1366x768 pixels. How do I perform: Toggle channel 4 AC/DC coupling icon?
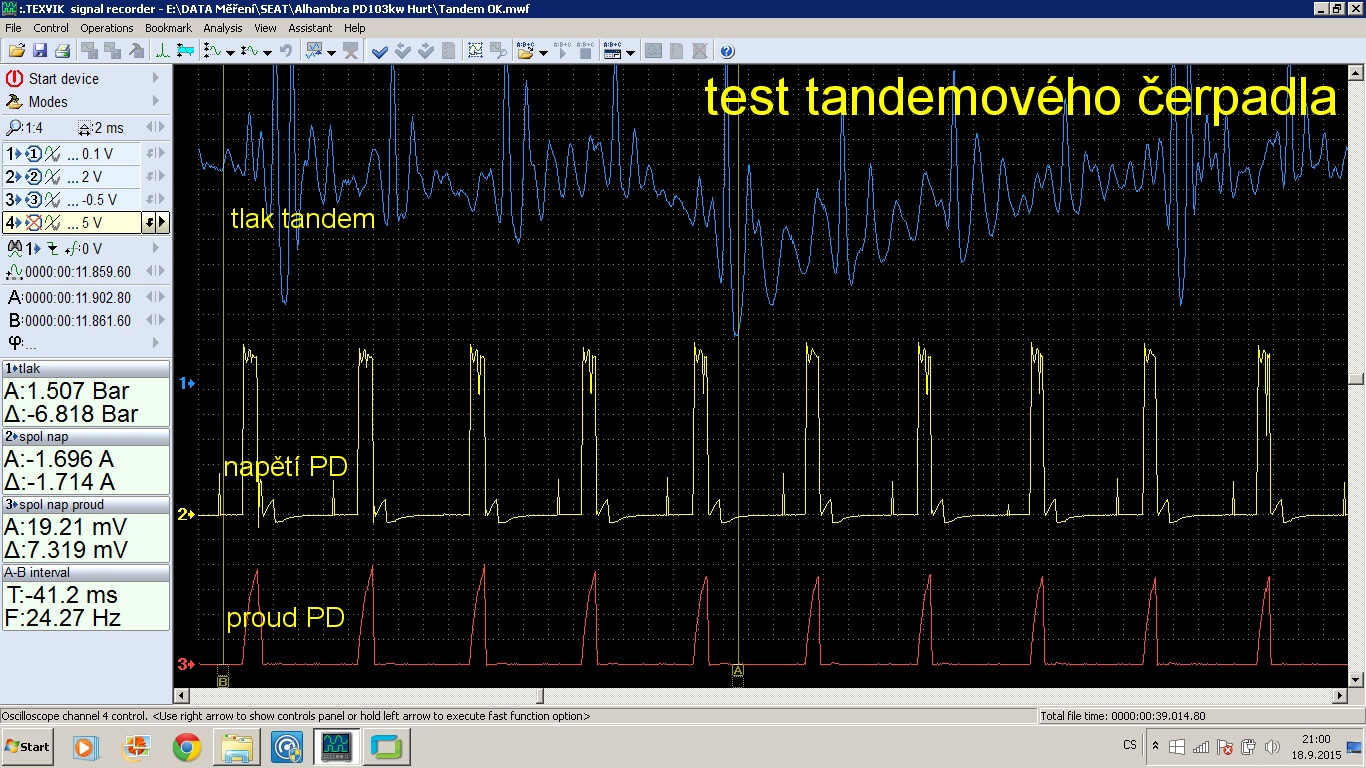53,223
